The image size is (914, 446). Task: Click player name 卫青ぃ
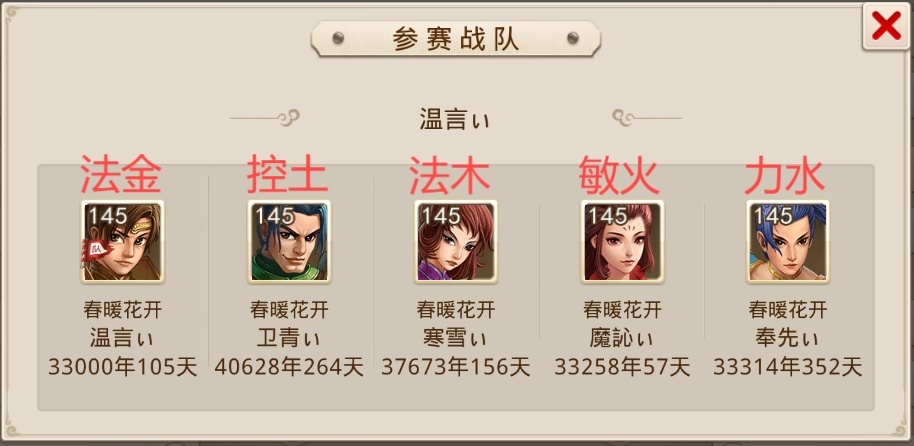[x=289, y=338]
